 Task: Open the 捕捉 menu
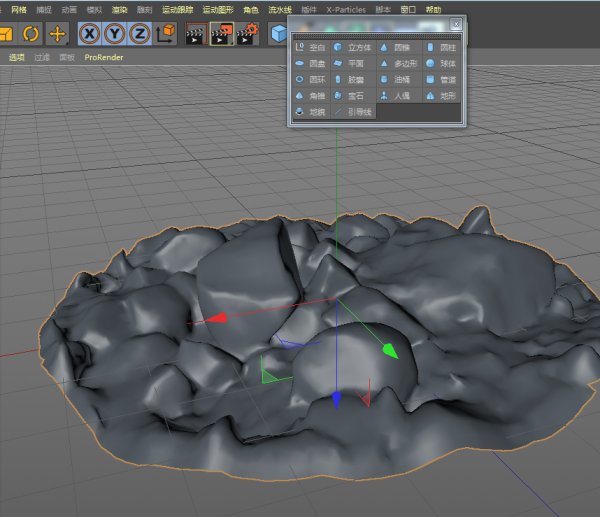pyautogui.click(x=44, y=10)
